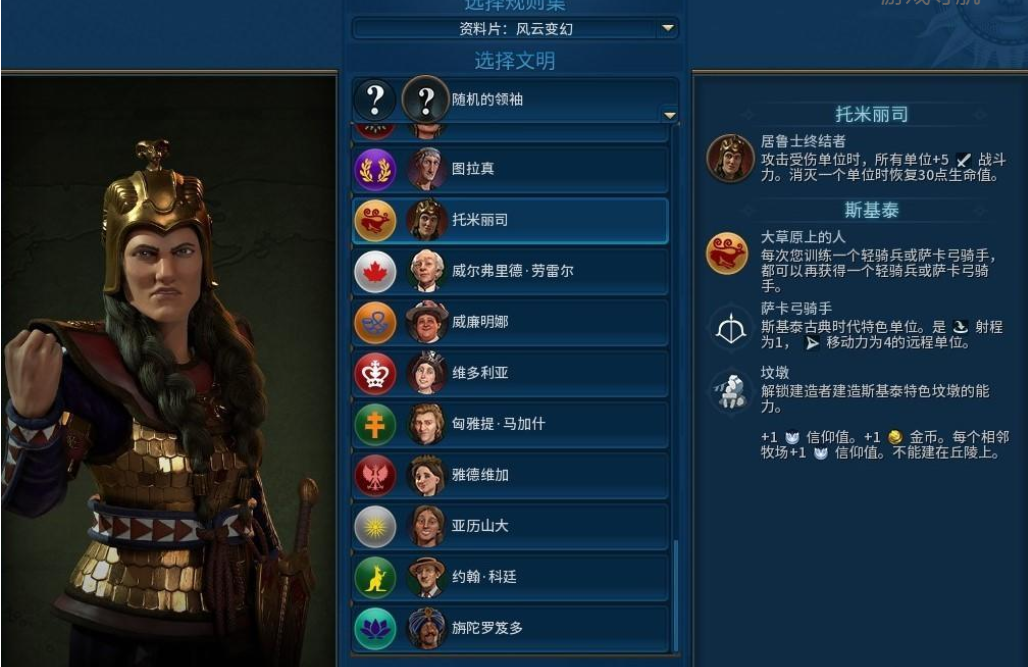Screen dimensions: 1028x667
Task: Select leader 图拉真 from the list
Action: (x=511, y=169)
